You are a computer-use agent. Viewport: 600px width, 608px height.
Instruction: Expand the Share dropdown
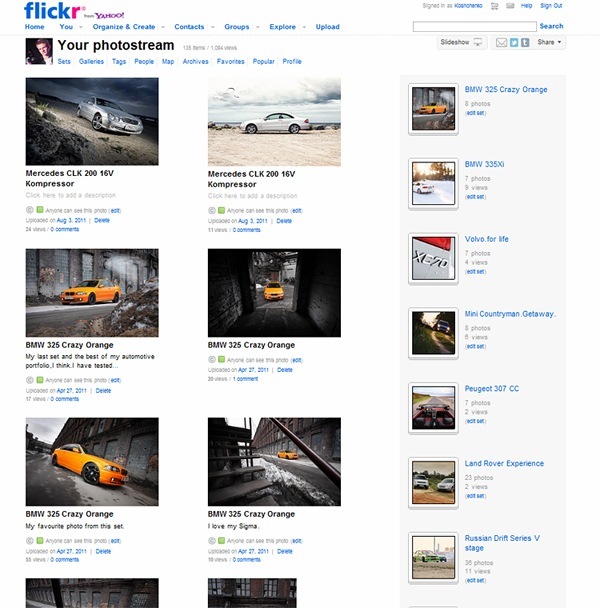coord(550,43)
